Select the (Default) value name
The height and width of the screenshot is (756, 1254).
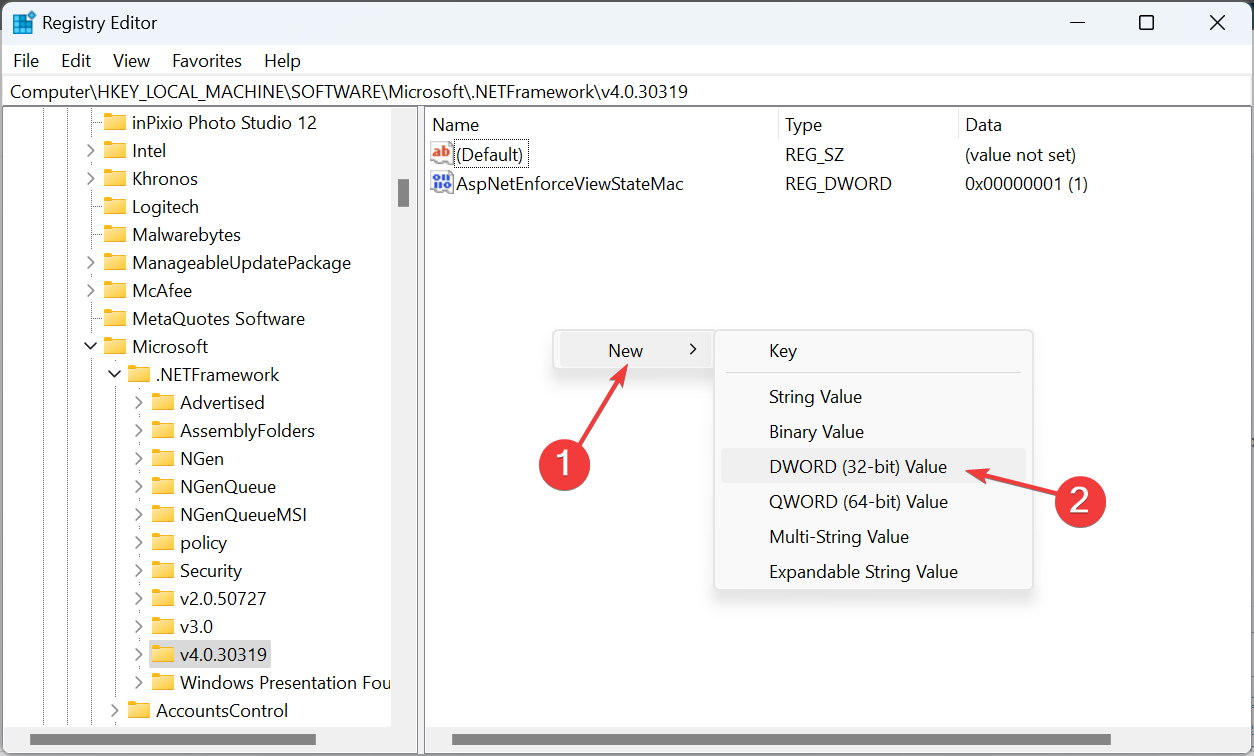point(490,155)
